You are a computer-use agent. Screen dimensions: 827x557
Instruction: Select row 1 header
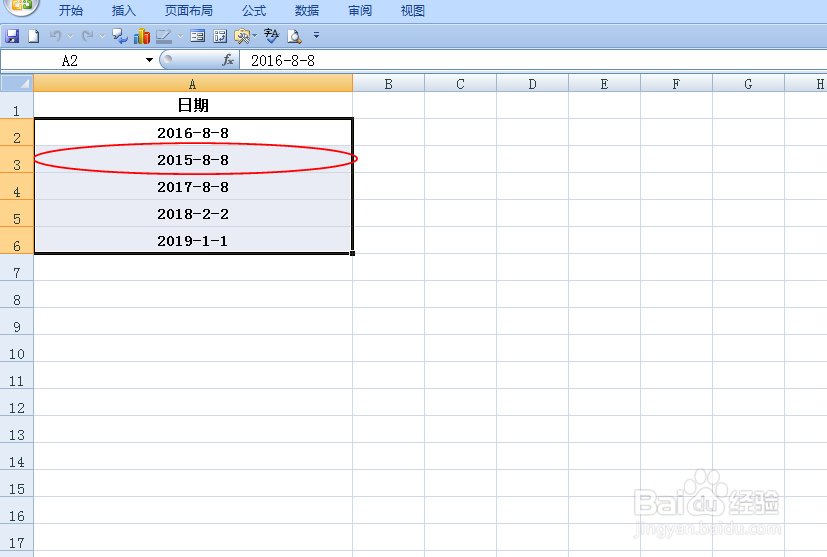point(17,105)
